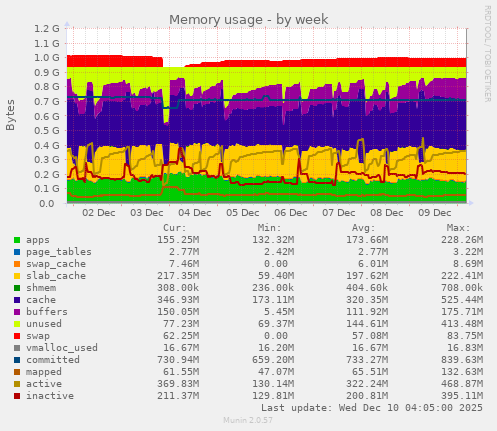Click the blue page_tables legend swatch

click(x=17, y=252)
